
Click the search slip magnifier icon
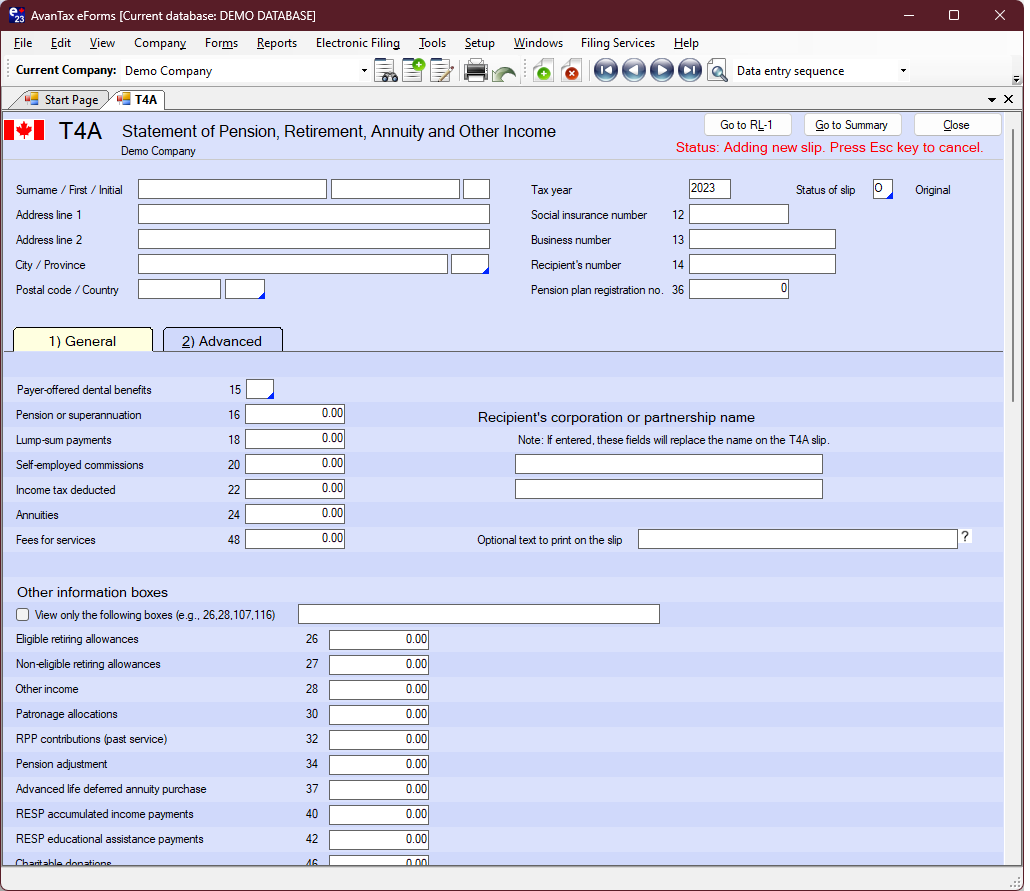click(717, 71)
